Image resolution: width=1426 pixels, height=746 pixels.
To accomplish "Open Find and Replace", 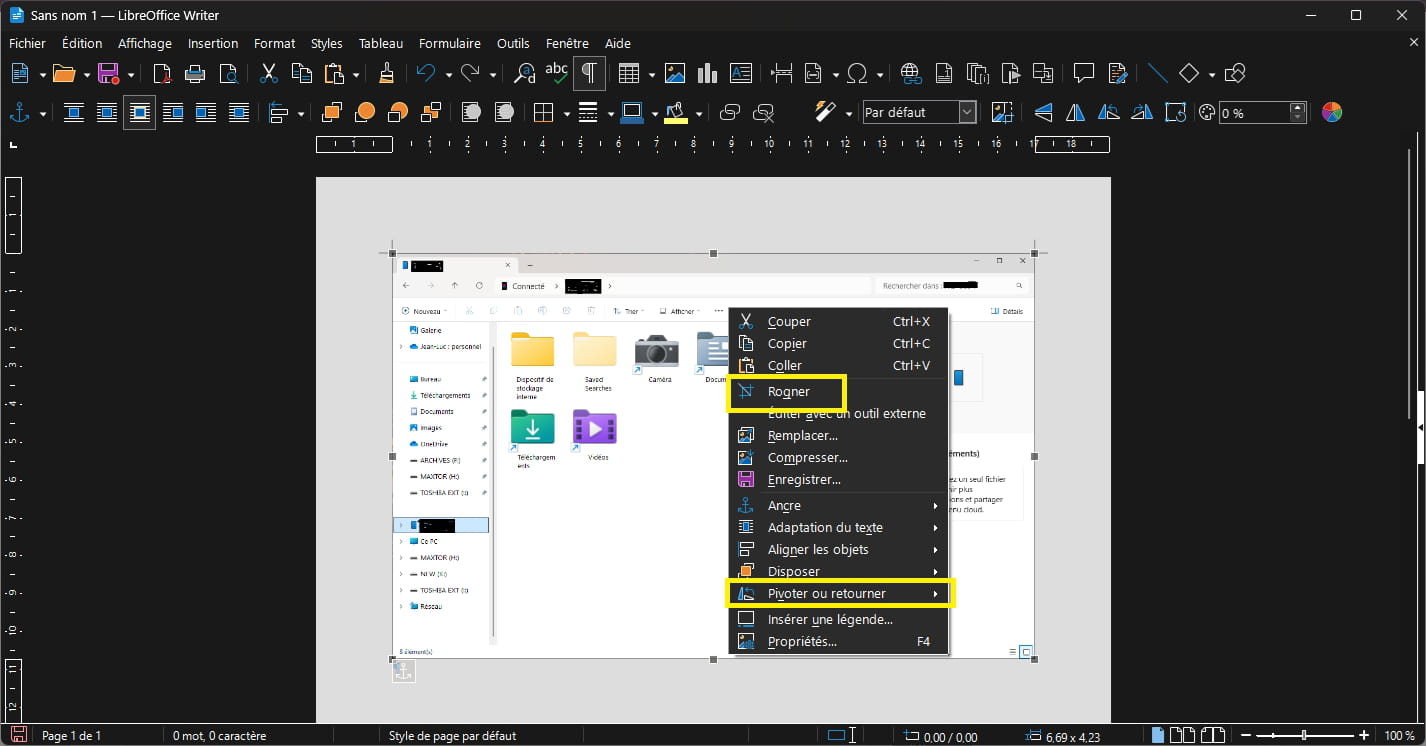I will pyautogui.click(x=525, y=73).
